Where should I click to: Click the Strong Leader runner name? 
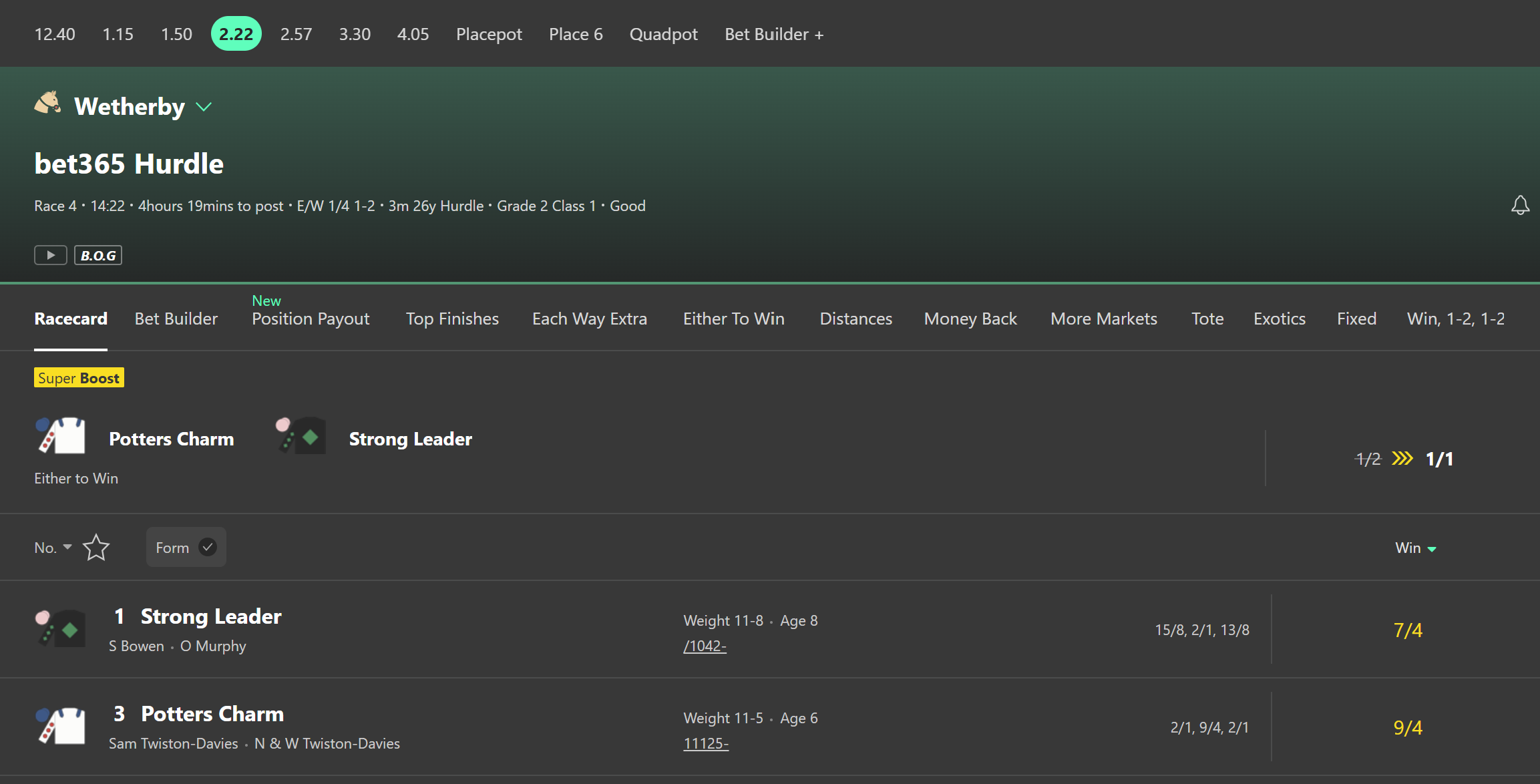[211, 616]
